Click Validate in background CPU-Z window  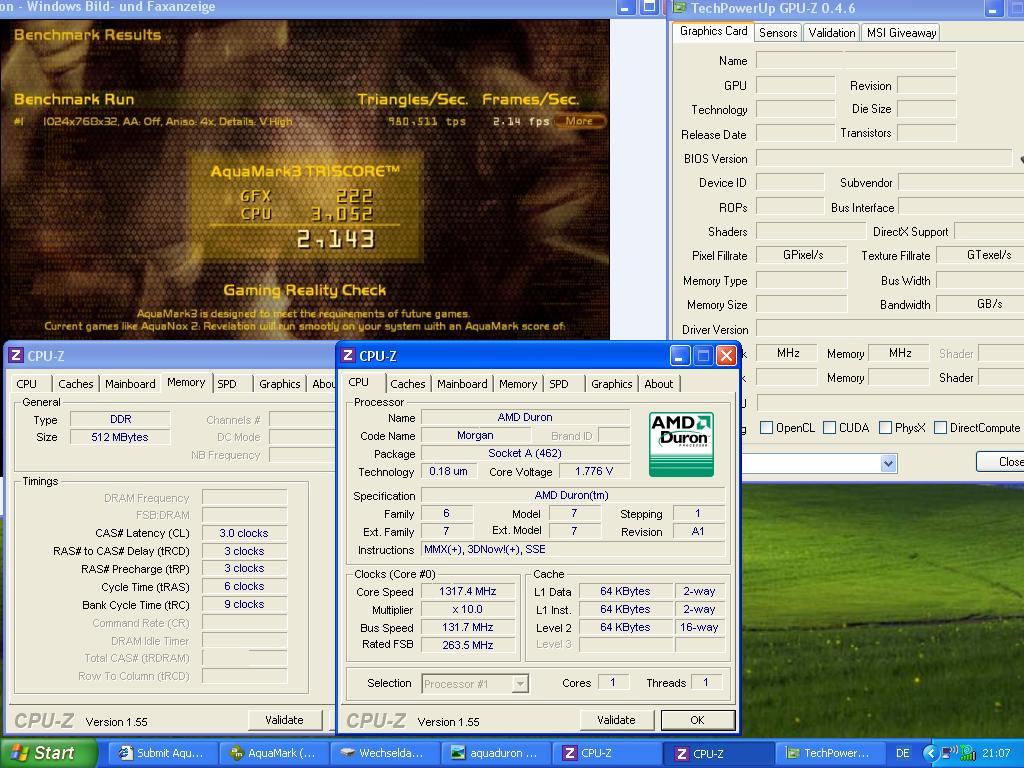tap(284, 720)
